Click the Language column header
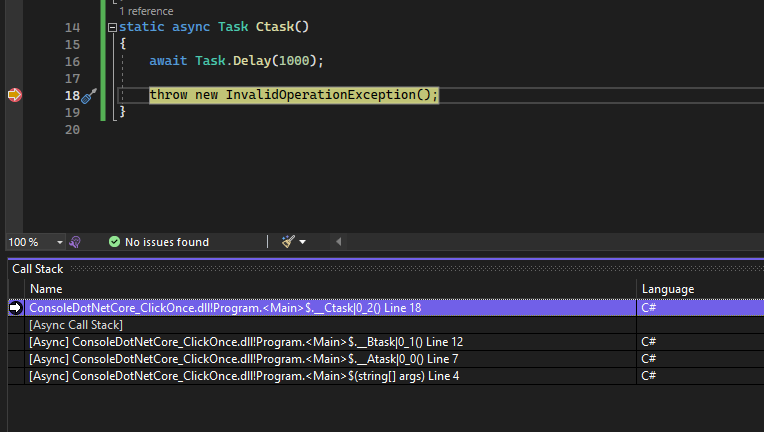Image resolution: width=764 pixels, height=432 pixels. coord(667,289)
